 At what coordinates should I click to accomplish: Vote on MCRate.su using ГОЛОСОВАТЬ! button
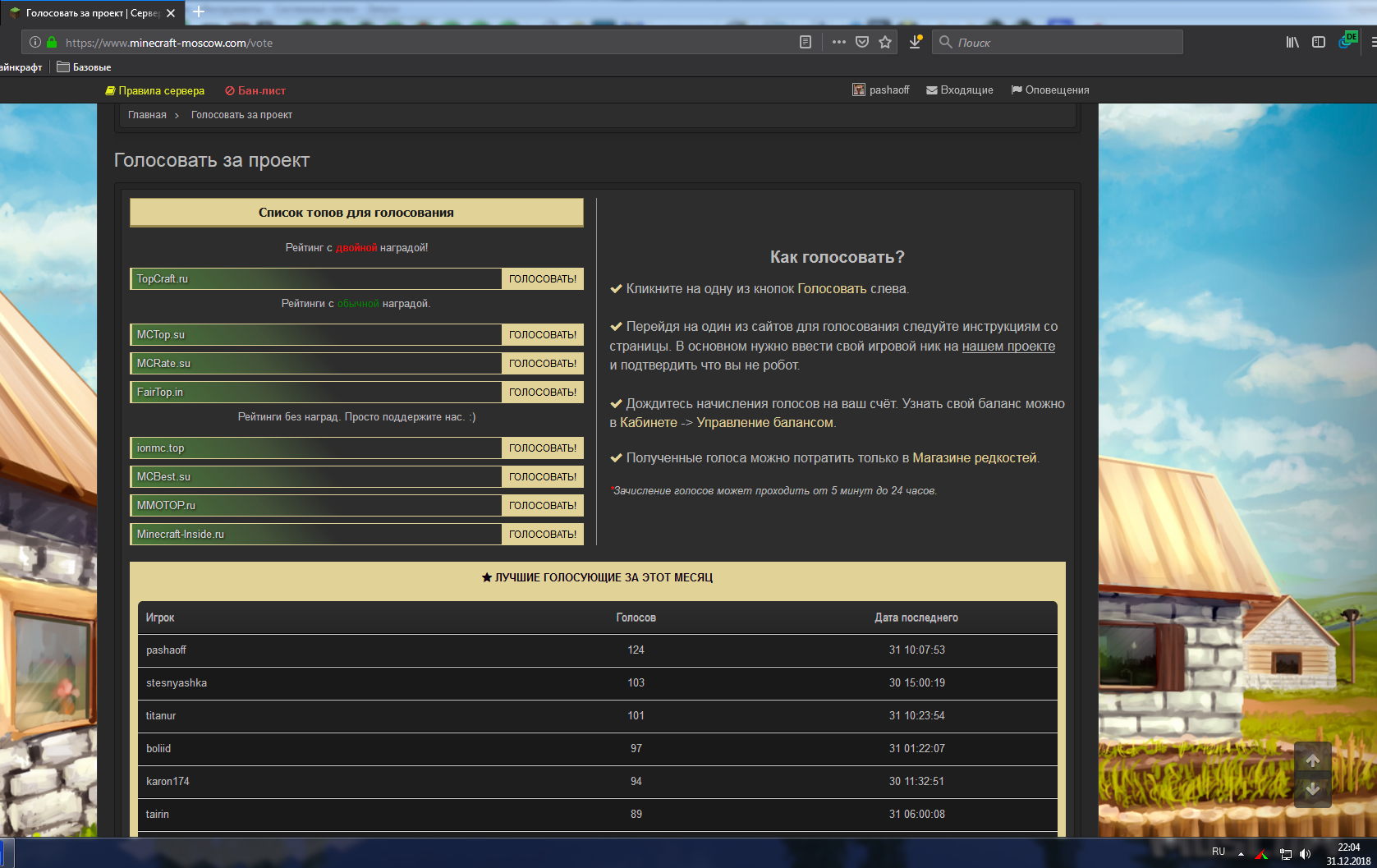point(542,364)
